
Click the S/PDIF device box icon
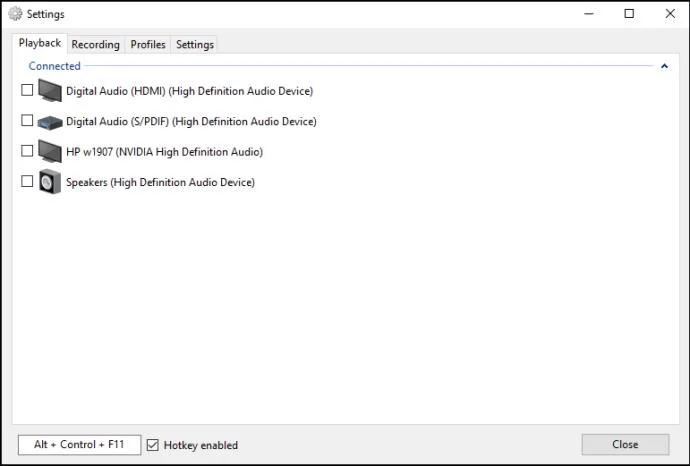click(50, 122)
